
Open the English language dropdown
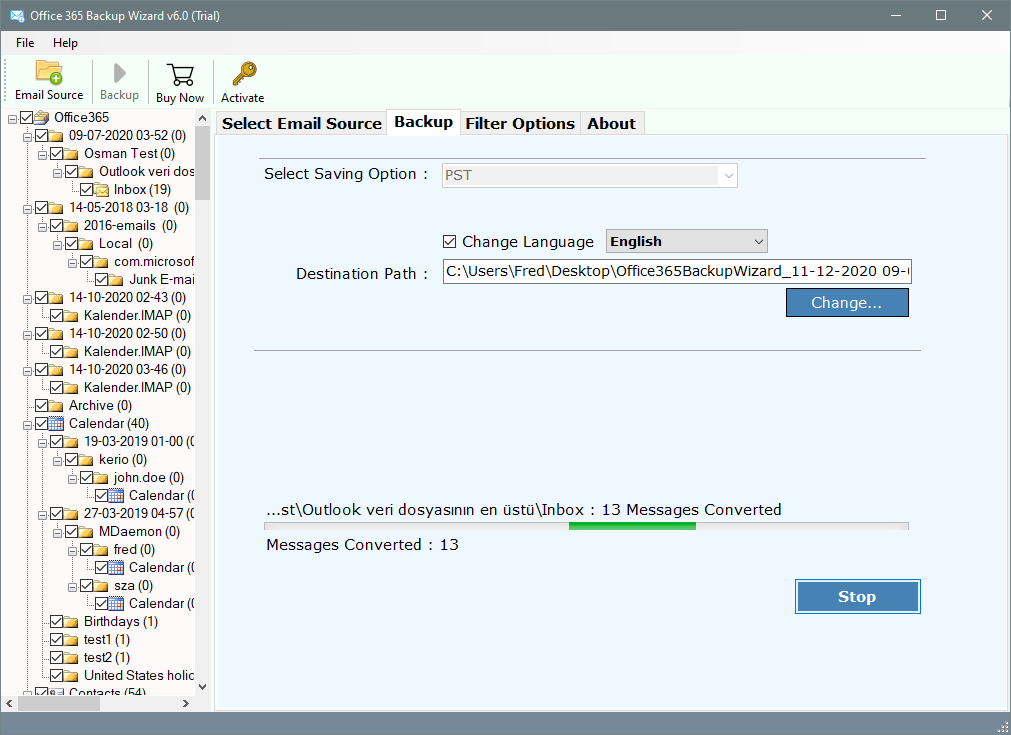click(687, 242)
